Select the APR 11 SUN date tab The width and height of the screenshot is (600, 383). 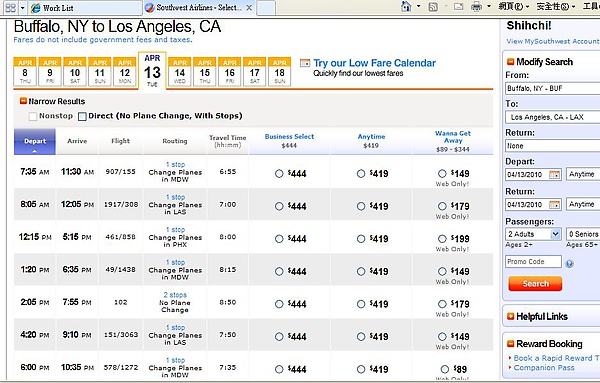click(x=99, y=72)
